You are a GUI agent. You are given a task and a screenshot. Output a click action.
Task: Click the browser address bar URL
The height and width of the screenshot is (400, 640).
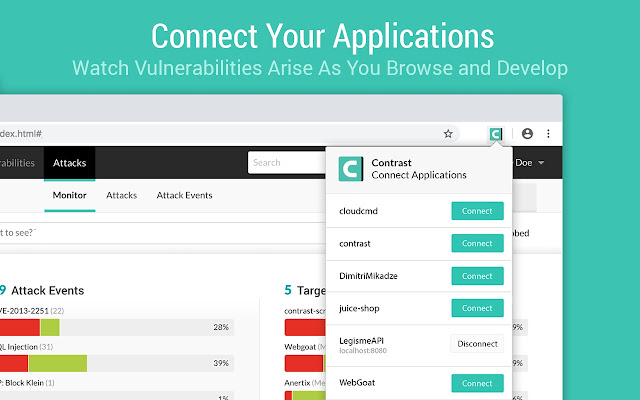tap(21, 134)
